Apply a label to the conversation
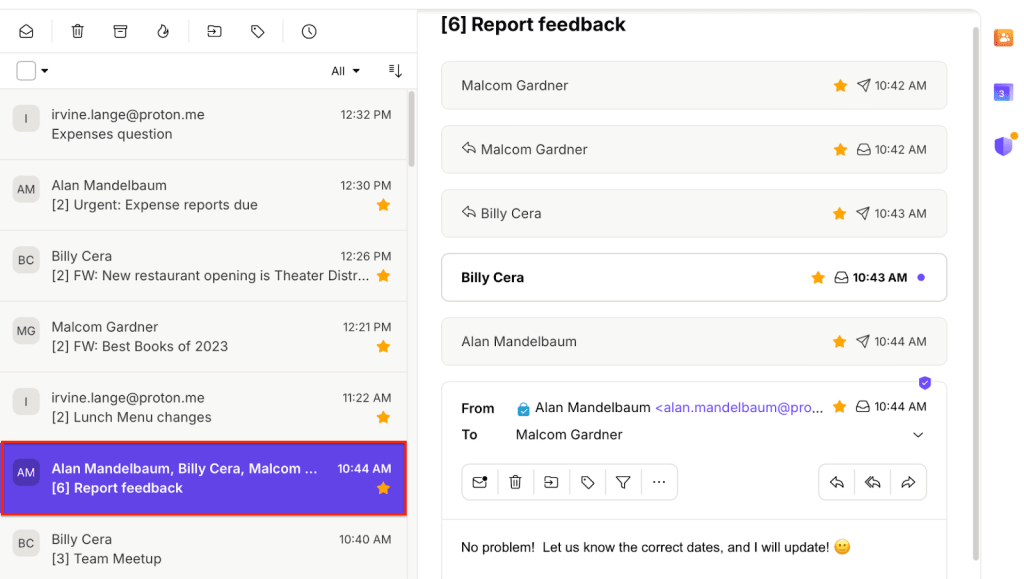This screenshot has width=1024, height=579. click(257, 31)
